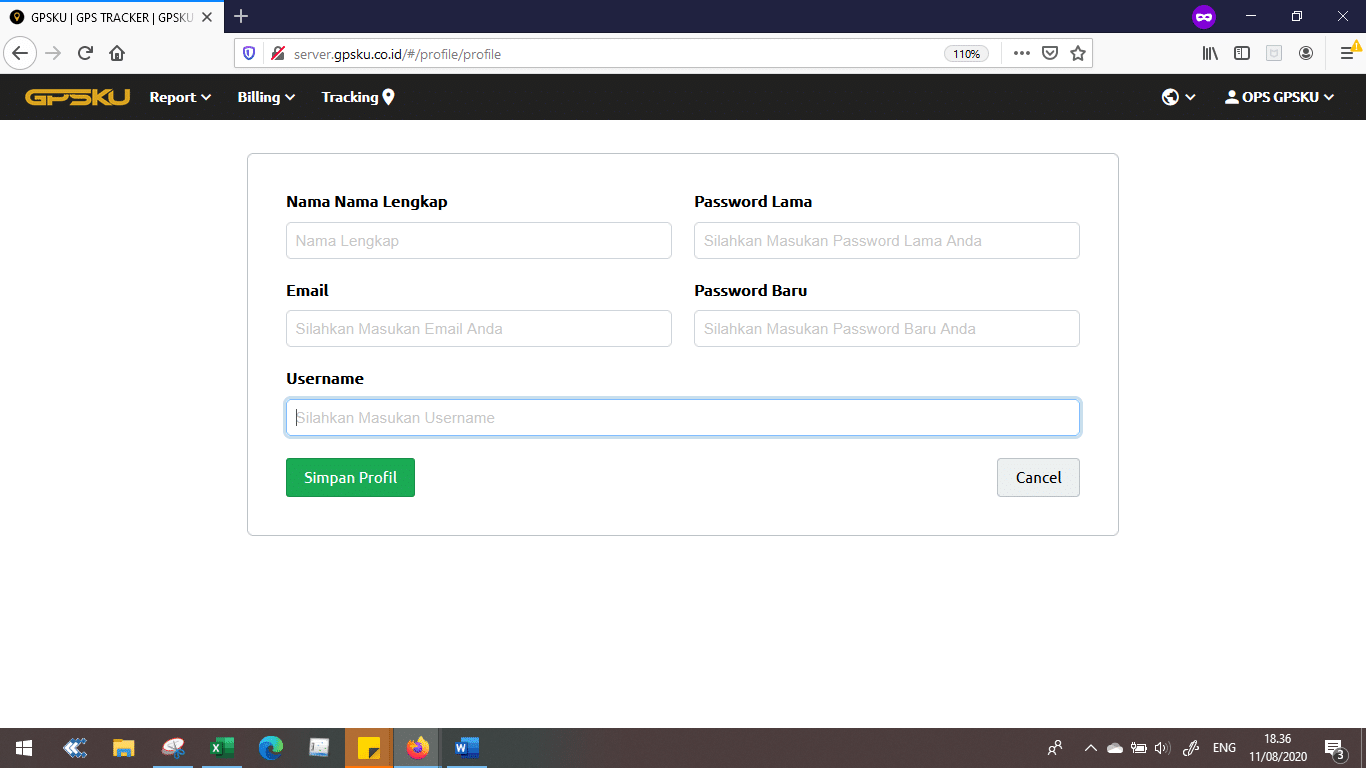Open Sticky Notes on the taskbar
The width and height of the screenshot is (1366, 768).
coord(368,748)
